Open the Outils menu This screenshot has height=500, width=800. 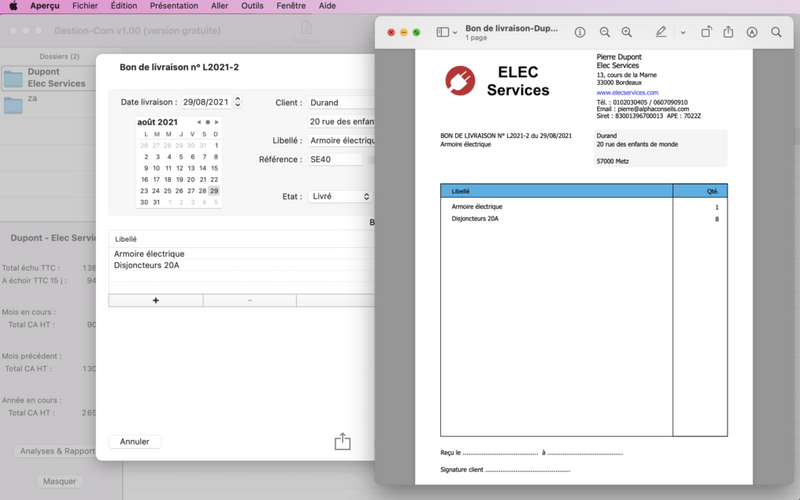coord(252,6)
